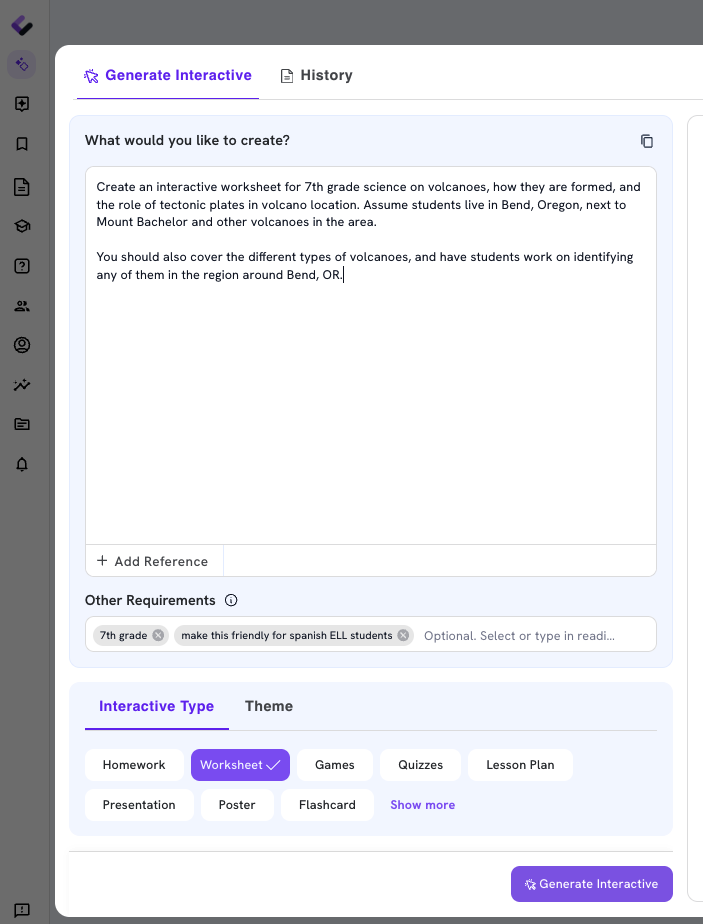Expand types with Show more

tap(423, 805)
